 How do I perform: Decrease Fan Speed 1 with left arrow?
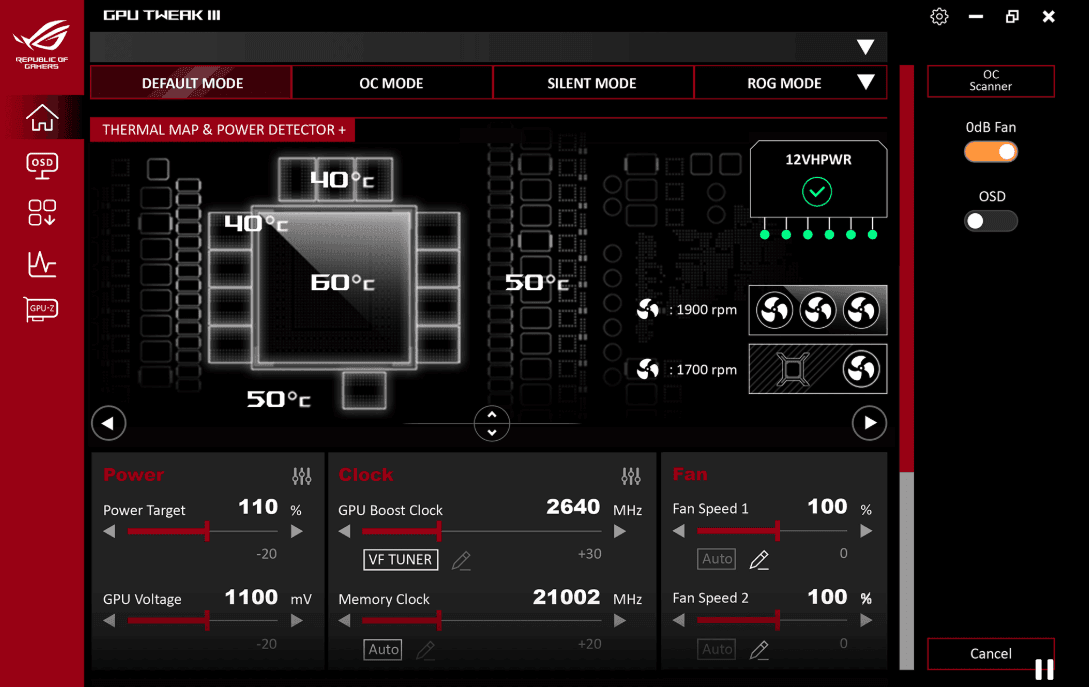click(x=679, y=531)
